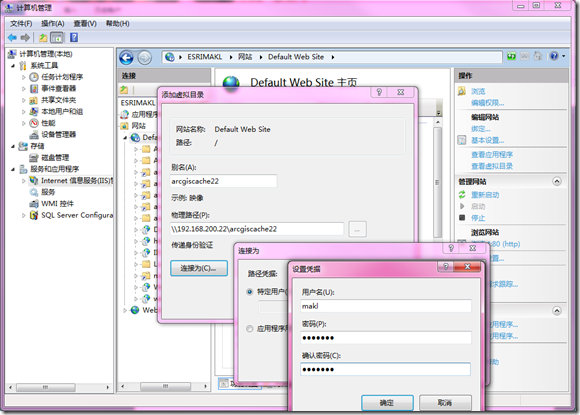
Task: Click the IIS Manager round back button
Action: coord(127,58)
